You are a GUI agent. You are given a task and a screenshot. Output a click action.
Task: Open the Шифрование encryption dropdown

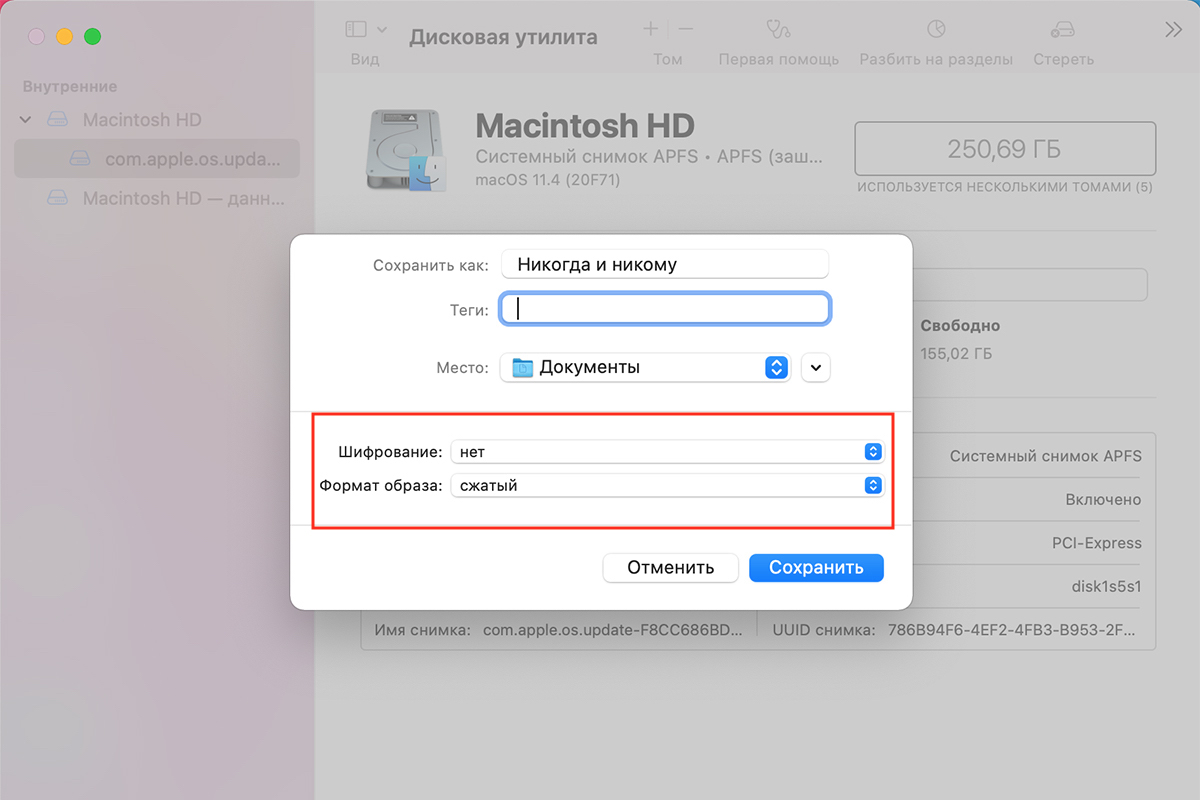coord(667,452)
